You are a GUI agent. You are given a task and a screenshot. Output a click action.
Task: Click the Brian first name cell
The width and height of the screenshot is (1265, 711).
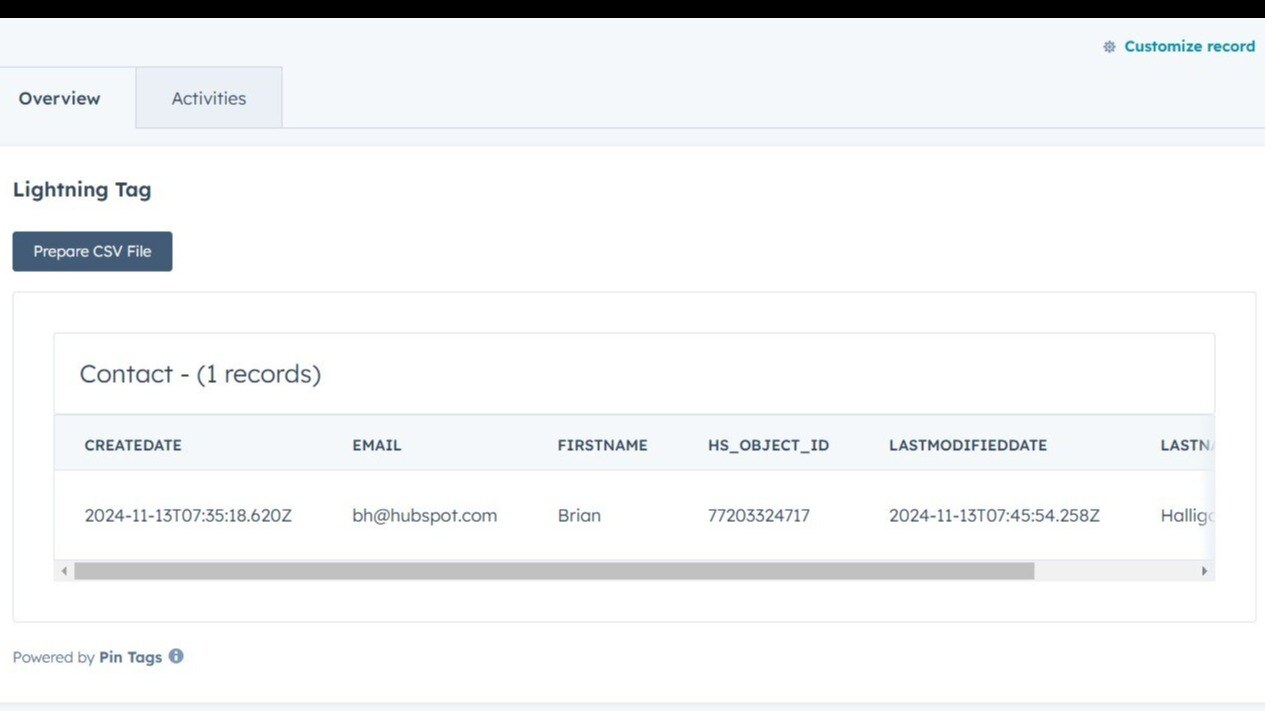[579, 516]
